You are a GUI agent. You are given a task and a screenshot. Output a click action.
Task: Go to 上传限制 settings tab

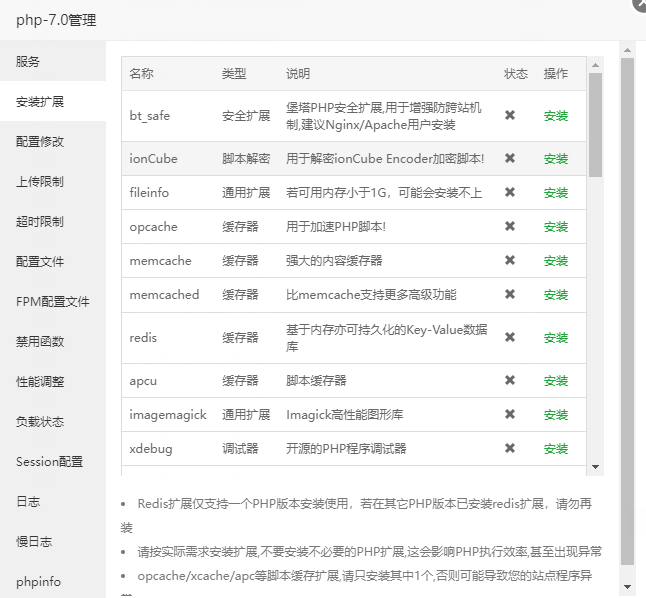coord(53,181)
